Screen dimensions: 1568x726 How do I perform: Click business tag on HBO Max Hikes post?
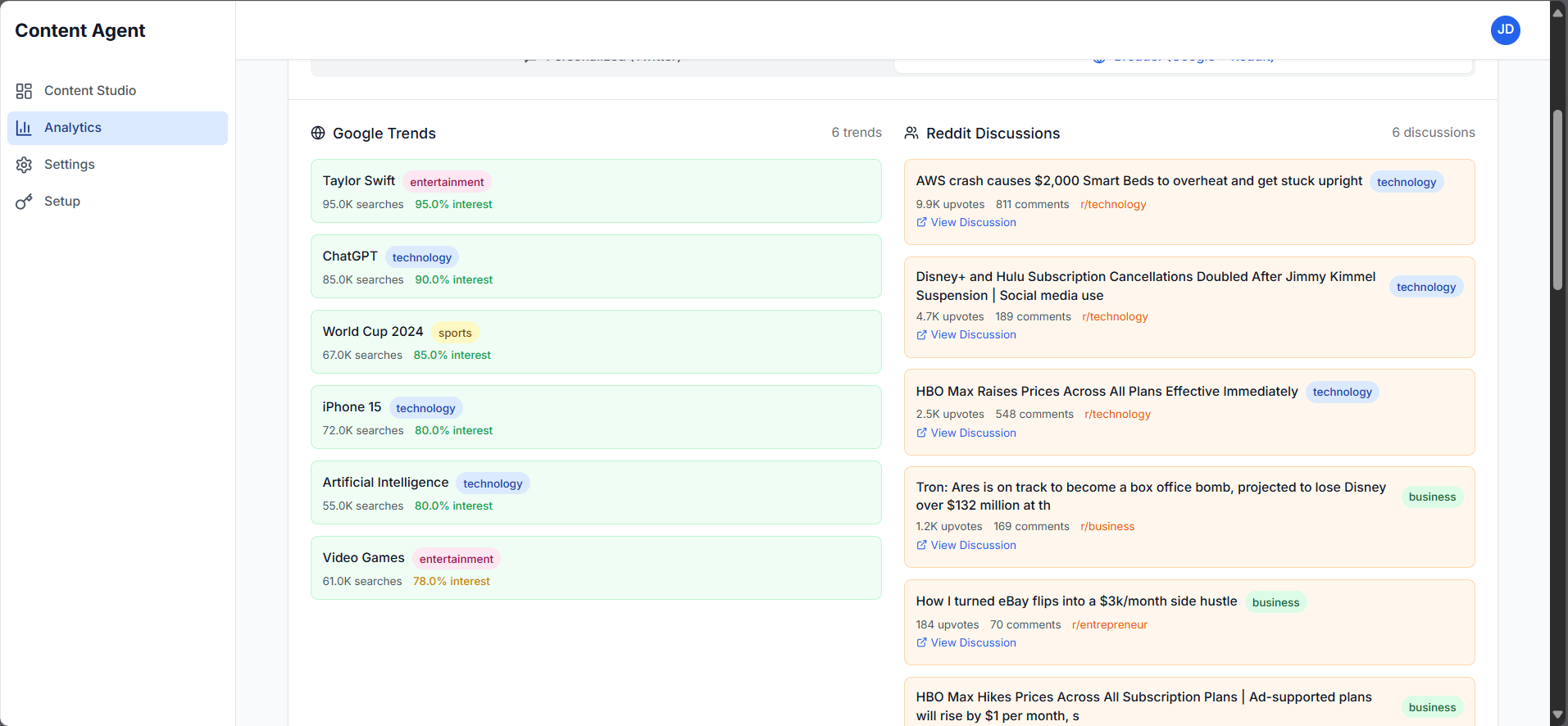(1432, 707)
